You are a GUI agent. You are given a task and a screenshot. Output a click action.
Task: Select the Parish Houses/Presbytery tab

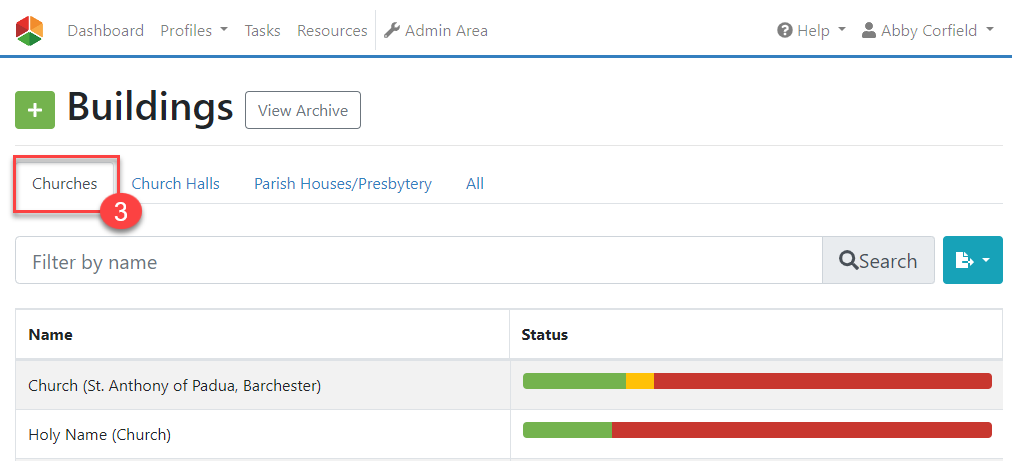pos(343,184)
